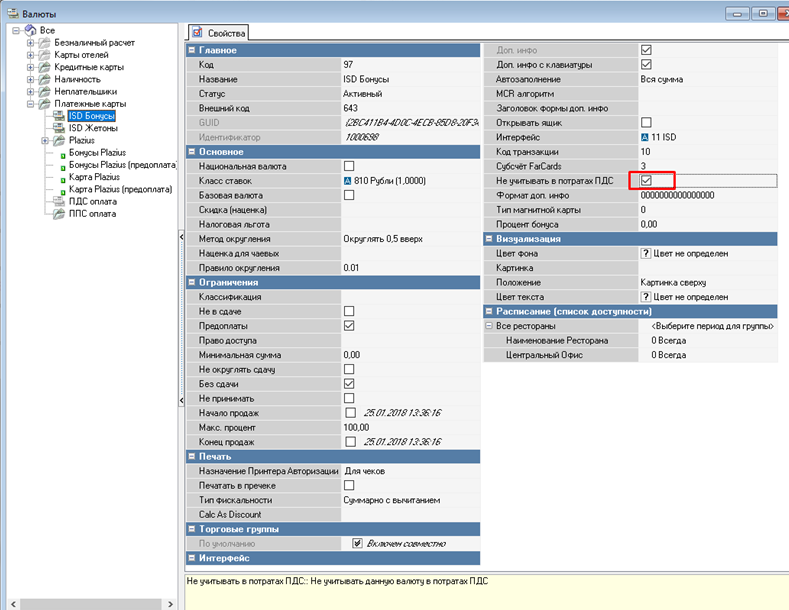The image size is (789, 610).
Task: Click the ПДС оплата currency icon
Action: pos(58,201)
